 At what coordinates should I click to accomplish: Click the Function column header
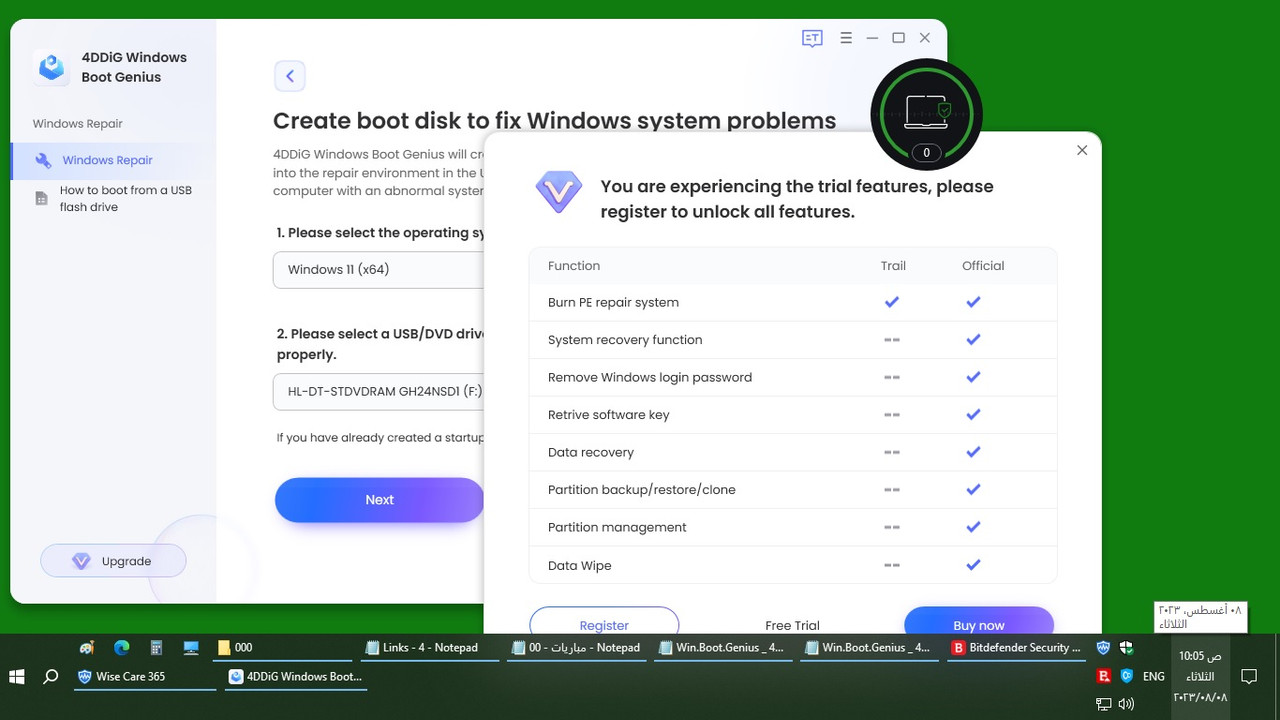click(x=574, y=266)
